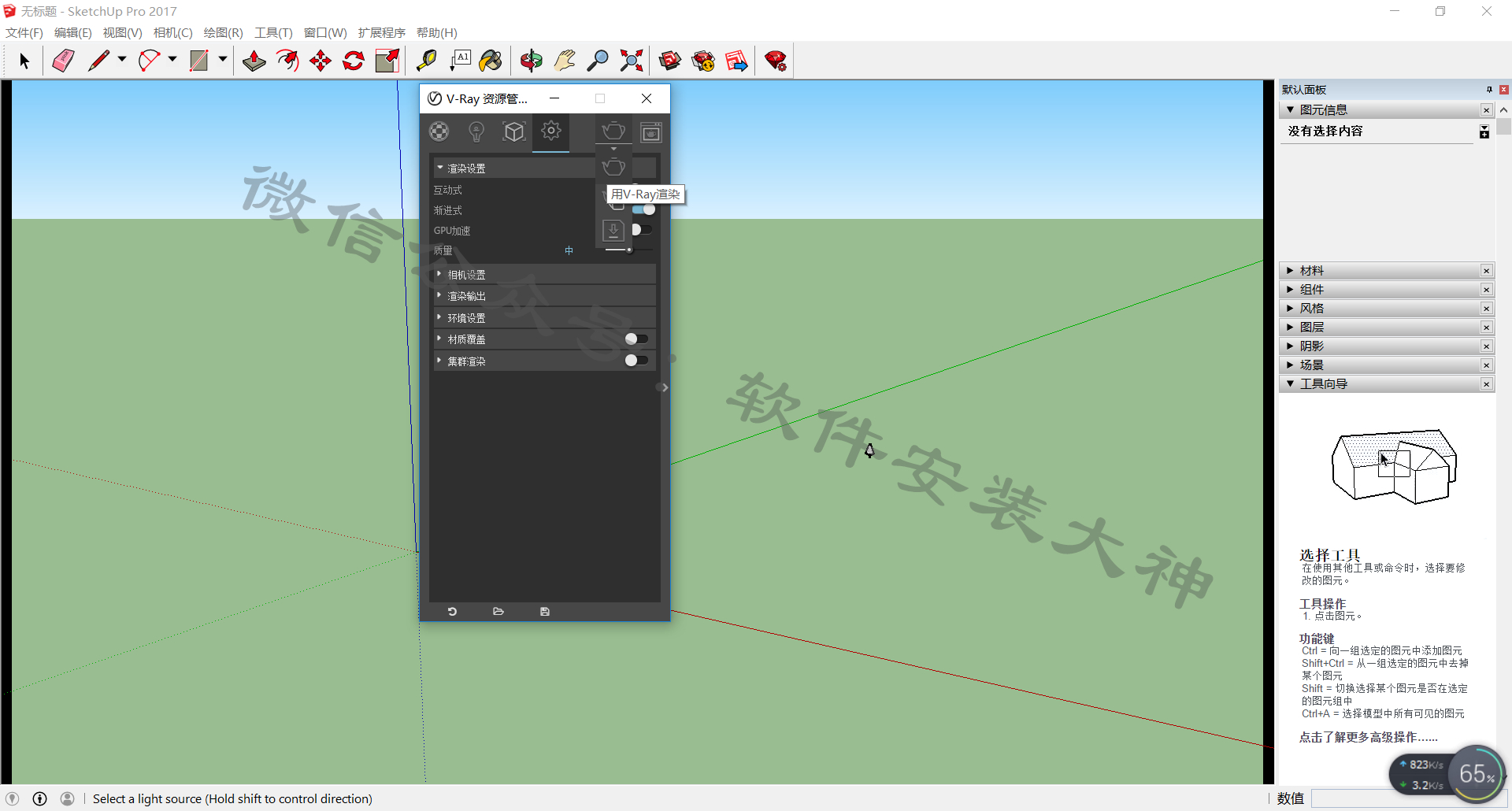Pick the Pan hand tool
1512x811 pixels.
[x=565, y=61]
